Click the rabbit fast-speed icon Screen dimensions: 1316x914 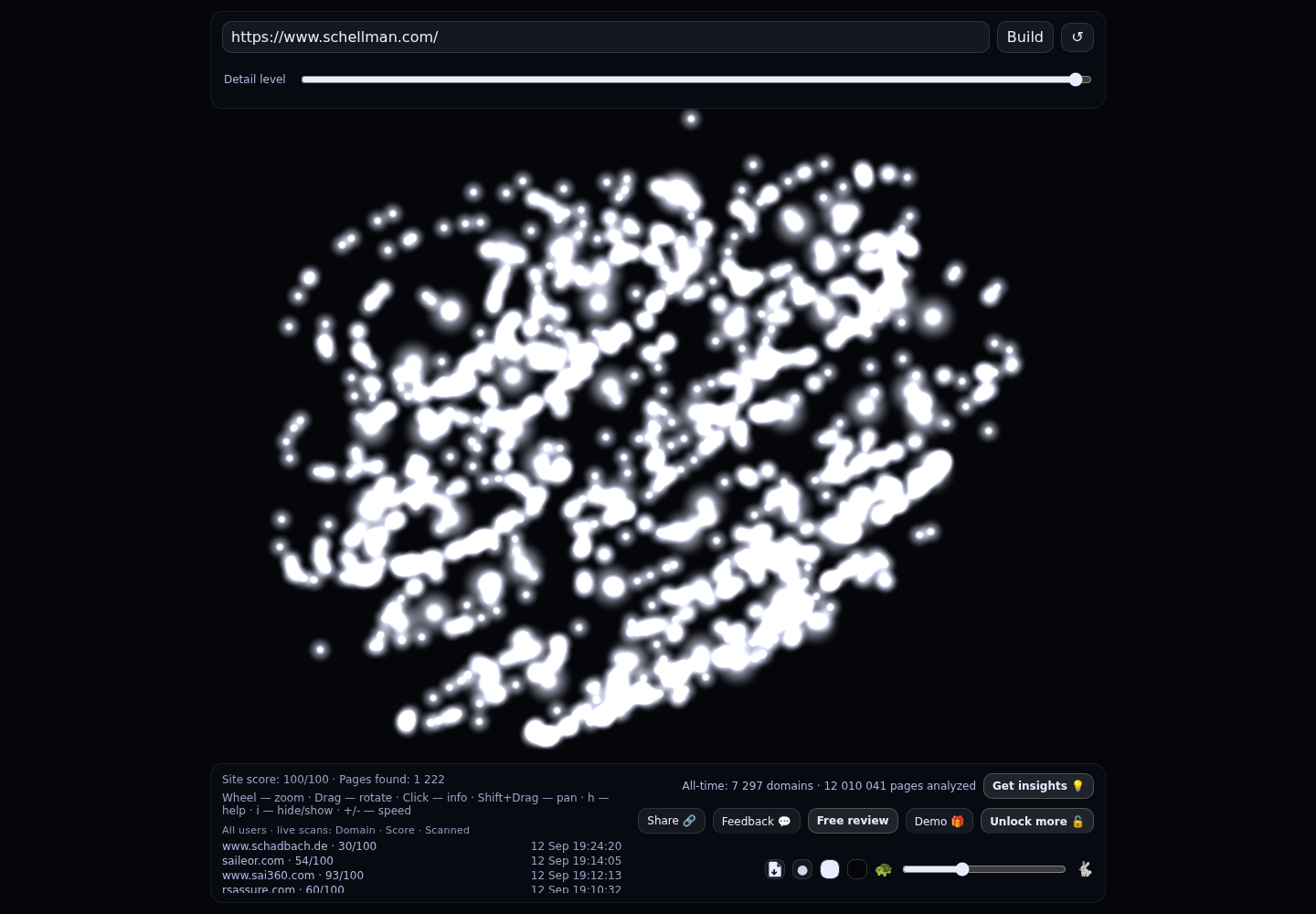1085,869
